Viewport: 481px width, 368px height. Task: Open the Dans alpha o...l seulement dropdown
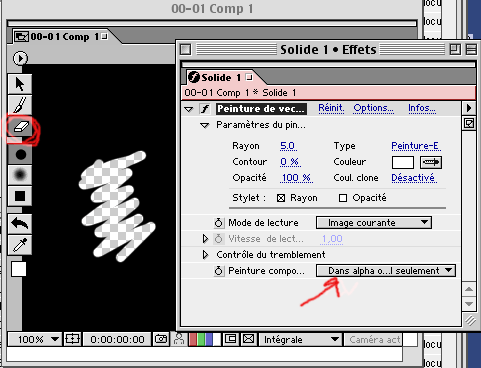[x=386, y=271]
